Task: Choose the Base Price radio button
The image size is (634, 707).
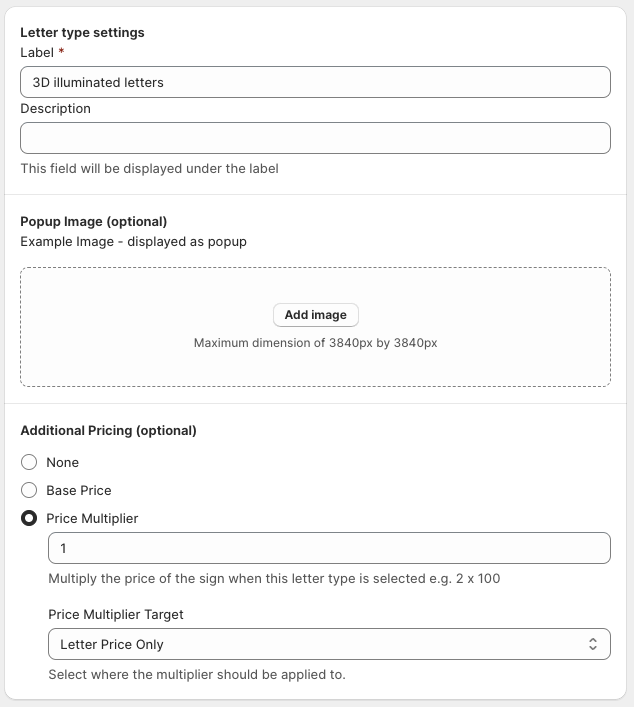Action: pos(29,490)
